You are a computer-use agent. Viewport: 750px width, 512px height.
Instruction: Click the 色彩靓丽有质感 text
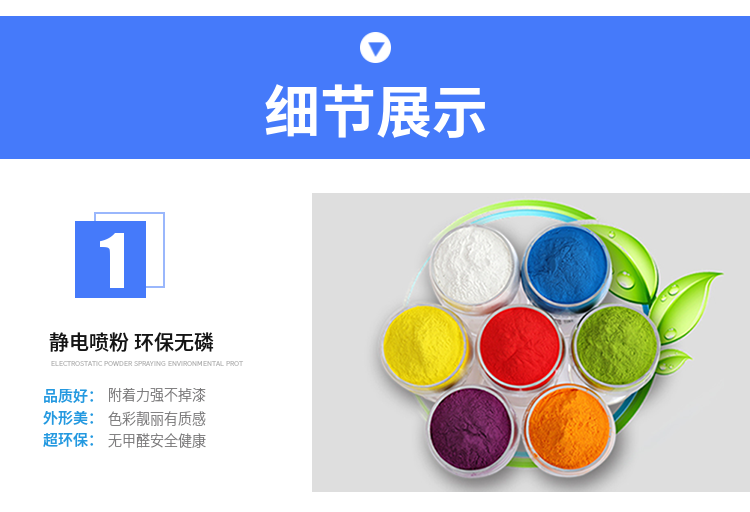157,418
